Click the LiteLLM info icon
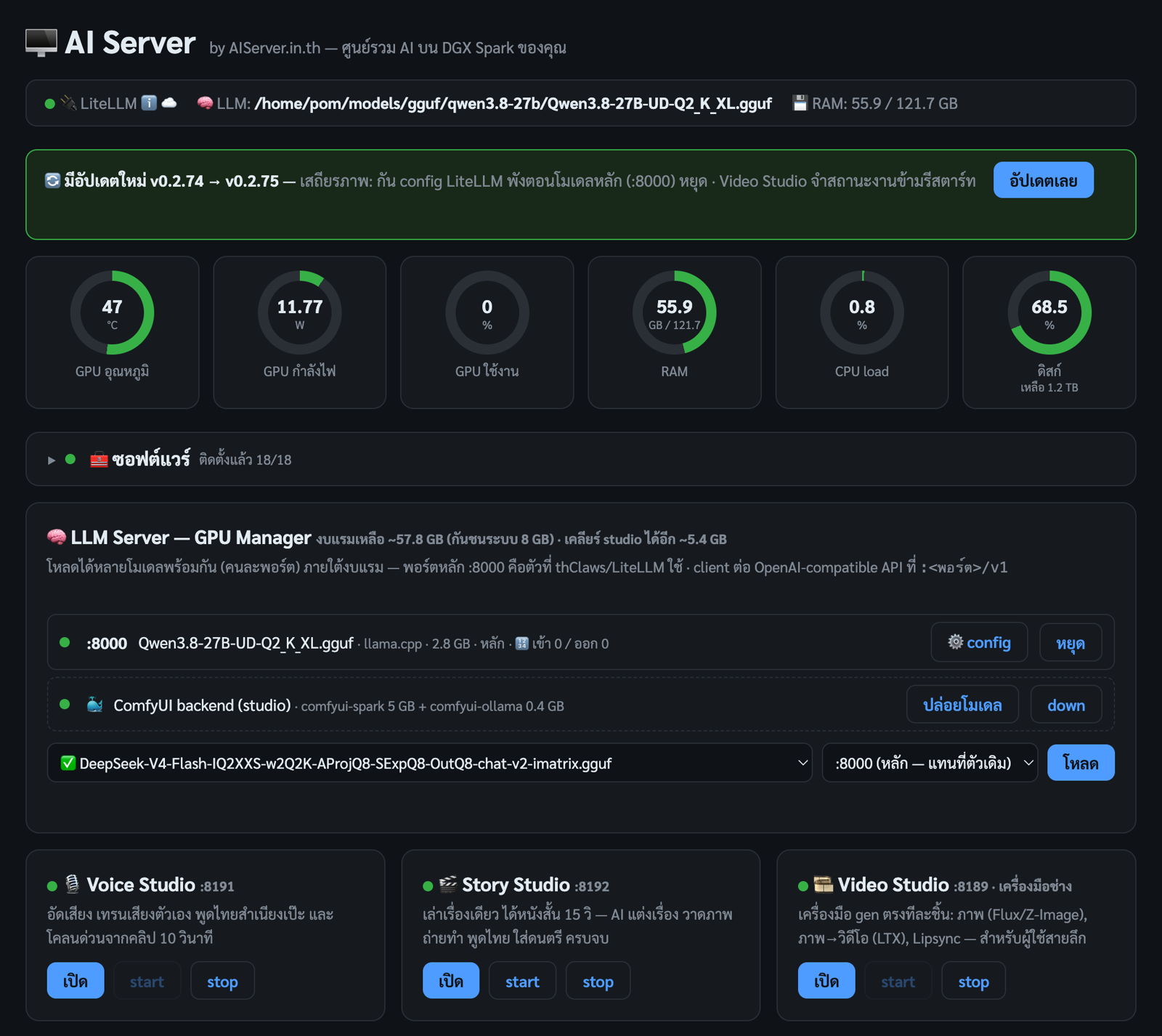This screenshot has width=1162, height=1036. [149, 103]
